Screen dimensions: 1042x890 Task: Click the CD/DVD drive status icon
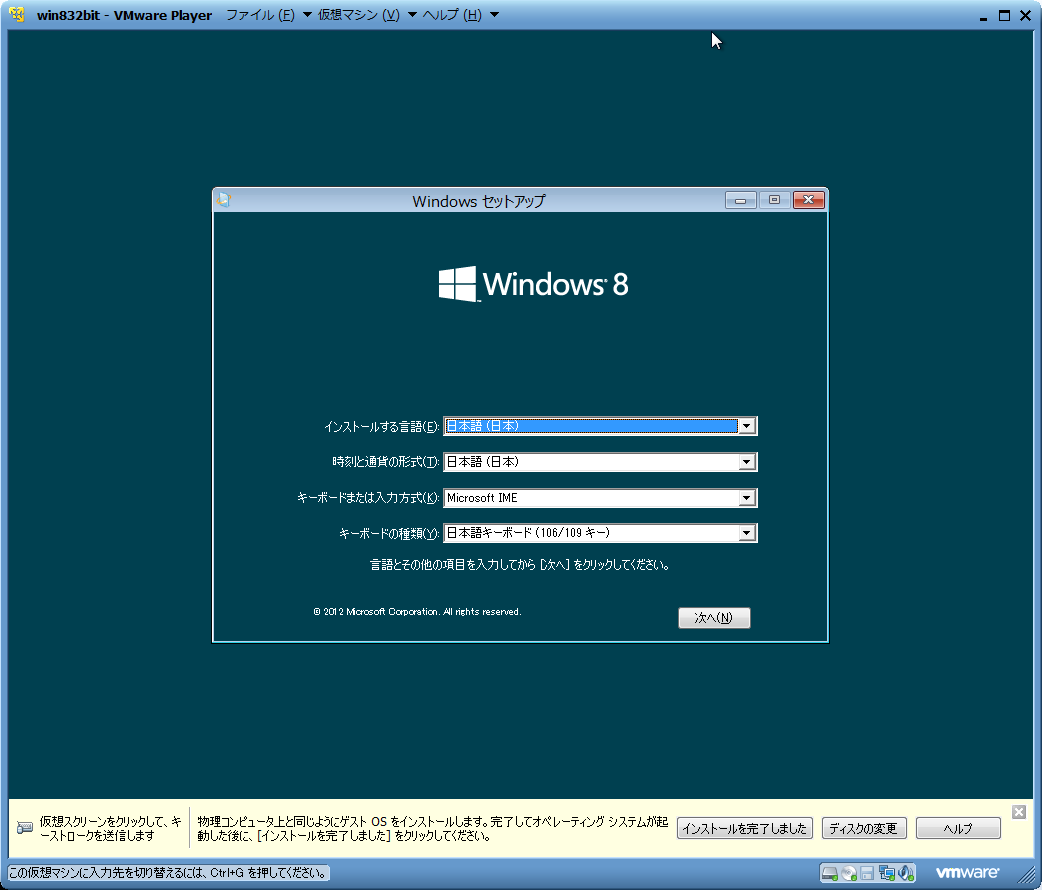click(x=849, y=873)
